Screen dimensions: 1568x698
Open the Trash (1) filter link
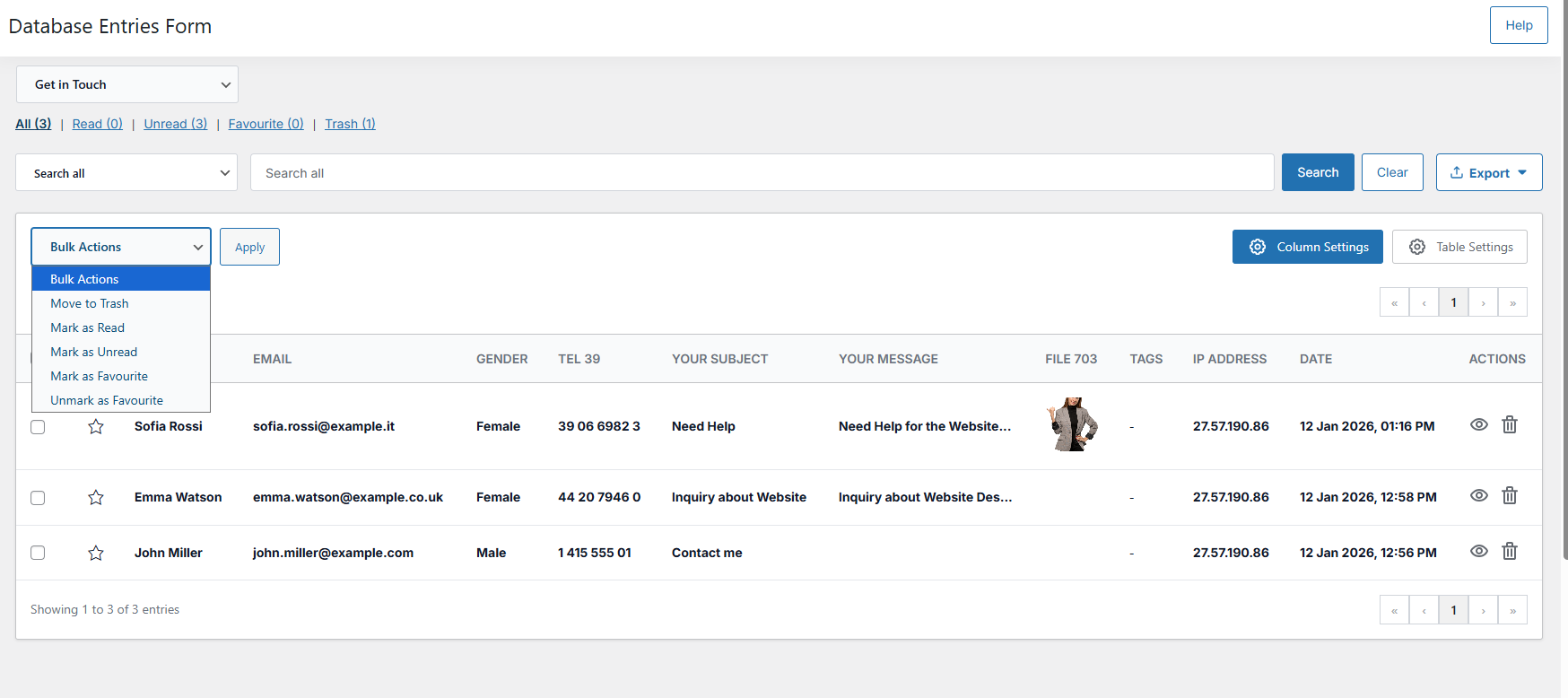click(x=350, y=124)
